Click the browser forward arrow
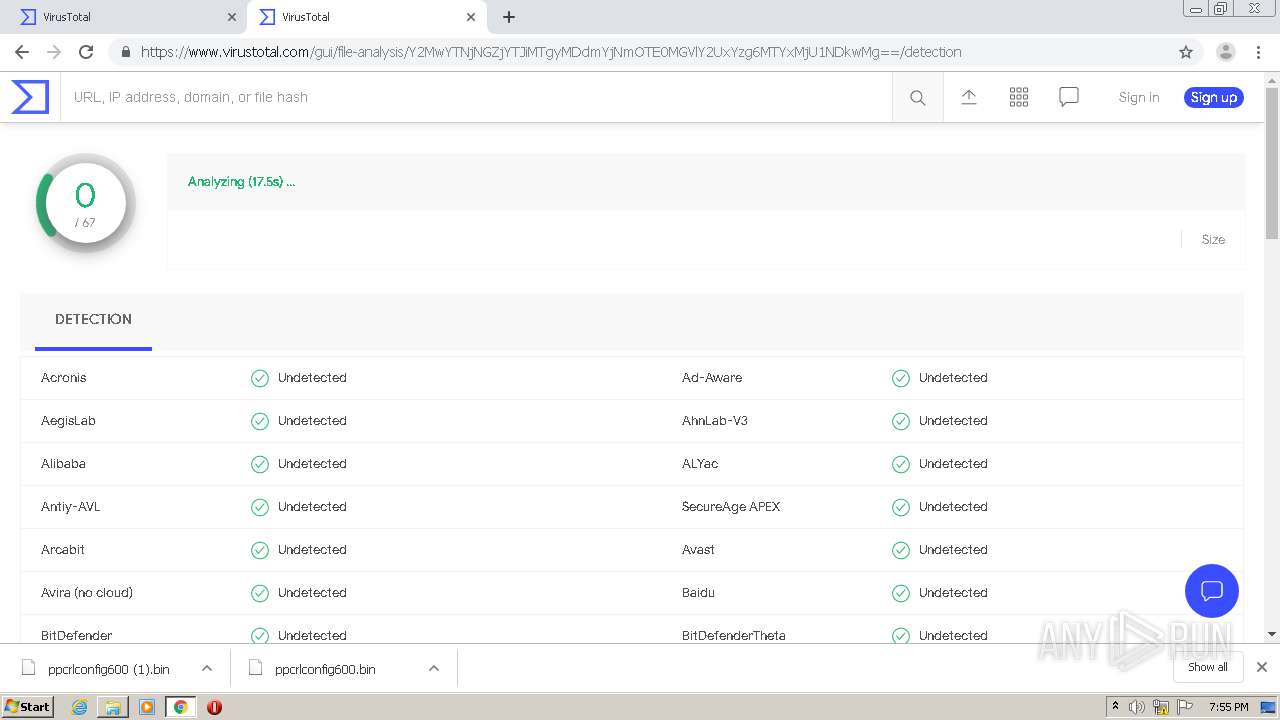 click(54, 52)
